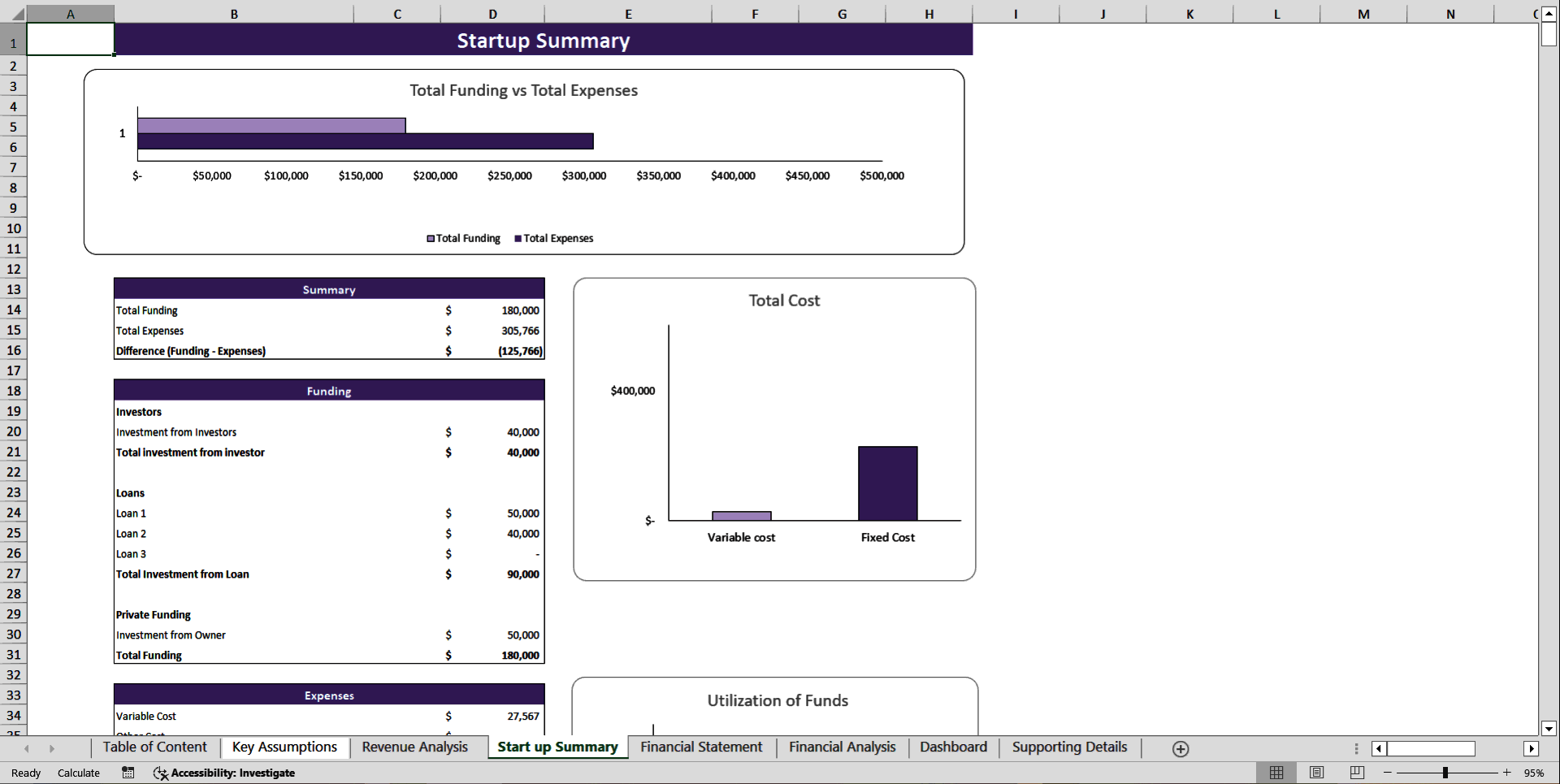Switch to the Financial Statement tab
Screen dimensions: 1560x784
(700, 747)
